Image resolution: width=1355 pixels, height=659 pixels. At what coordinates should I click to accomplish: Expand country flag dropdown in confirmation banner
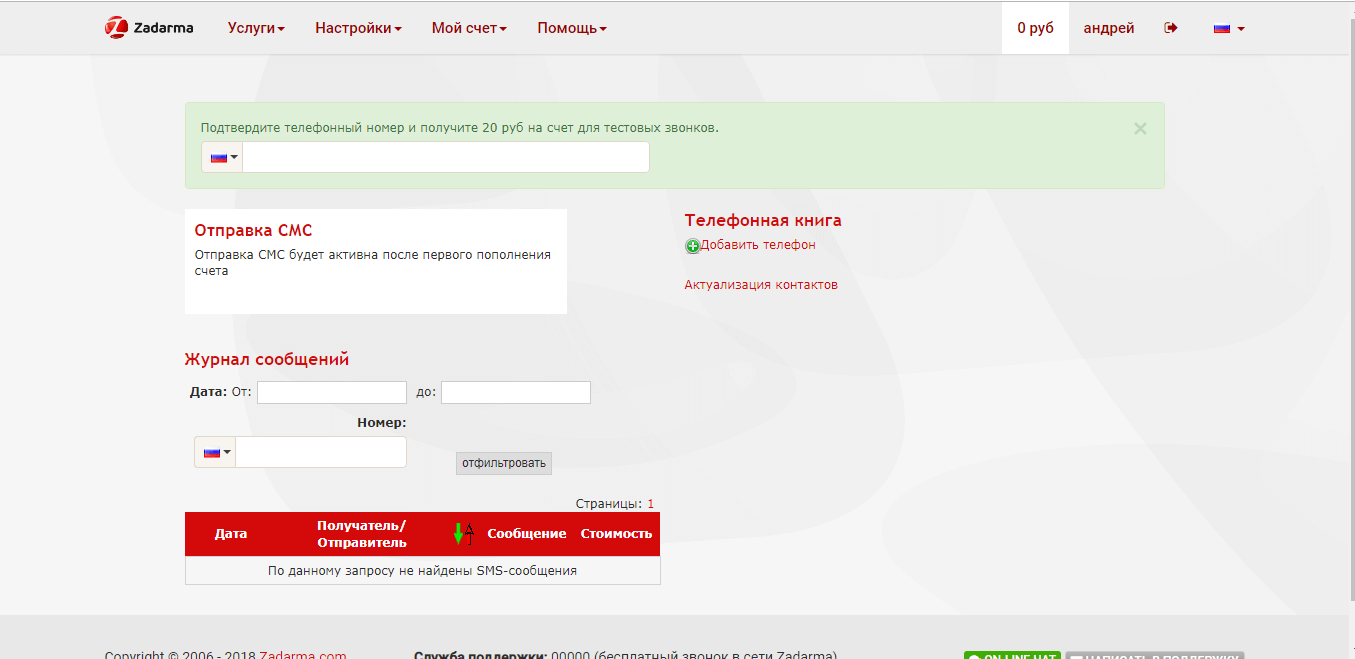[223, 157]
